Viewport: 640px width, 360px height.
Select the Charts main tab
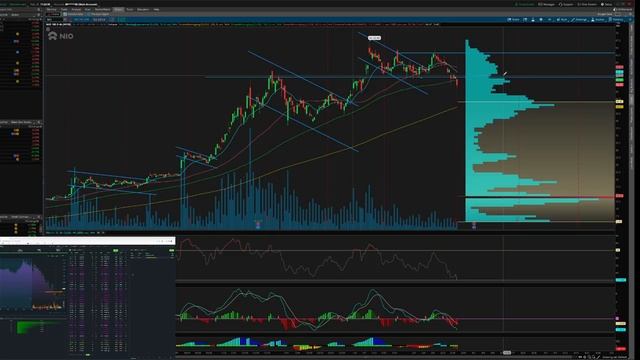click(x=118, y=9)
